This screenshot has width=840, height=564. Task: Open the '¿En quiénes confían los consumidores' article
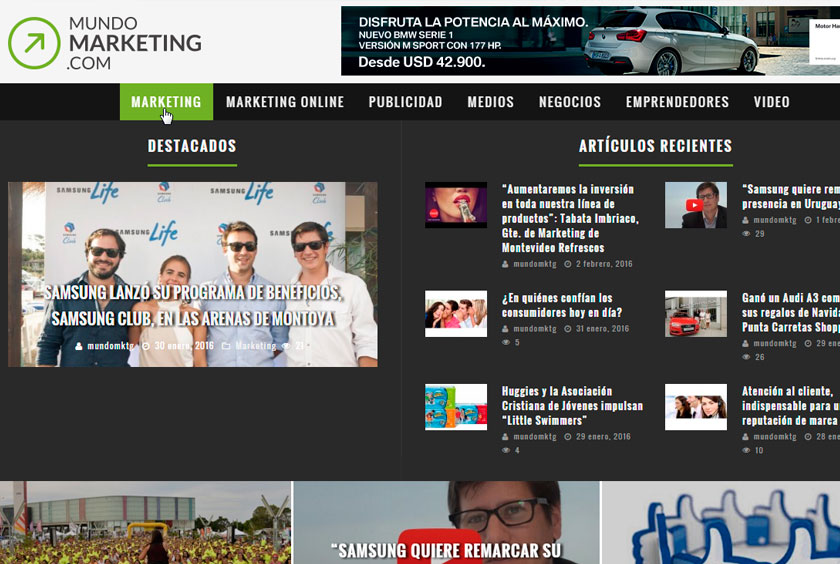[562, 305]
